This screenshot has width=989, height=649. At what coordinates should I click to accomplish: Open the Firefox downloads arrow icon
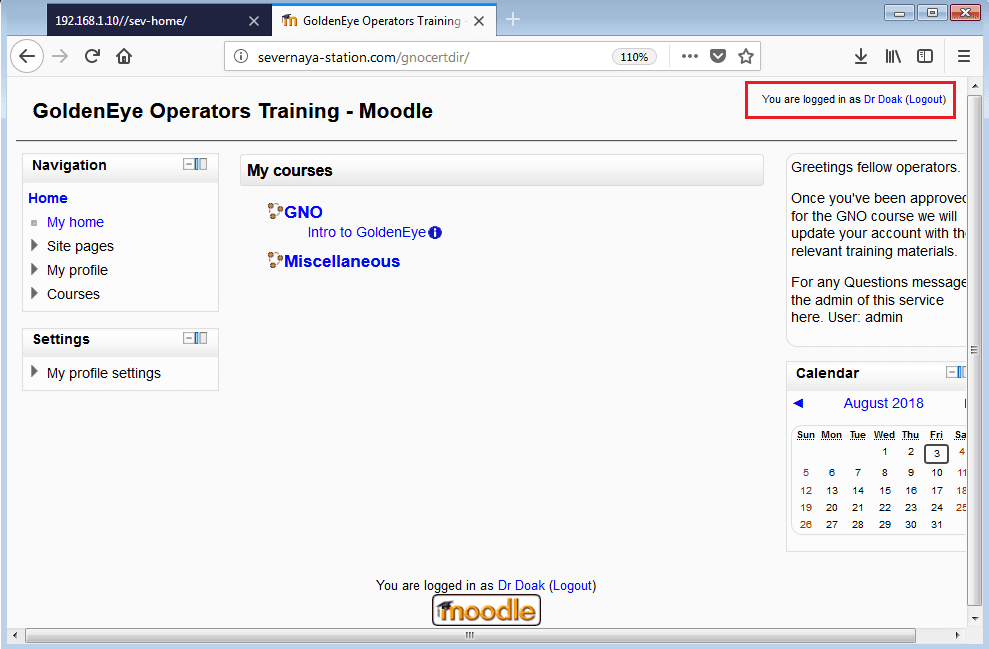pos(861,57)
